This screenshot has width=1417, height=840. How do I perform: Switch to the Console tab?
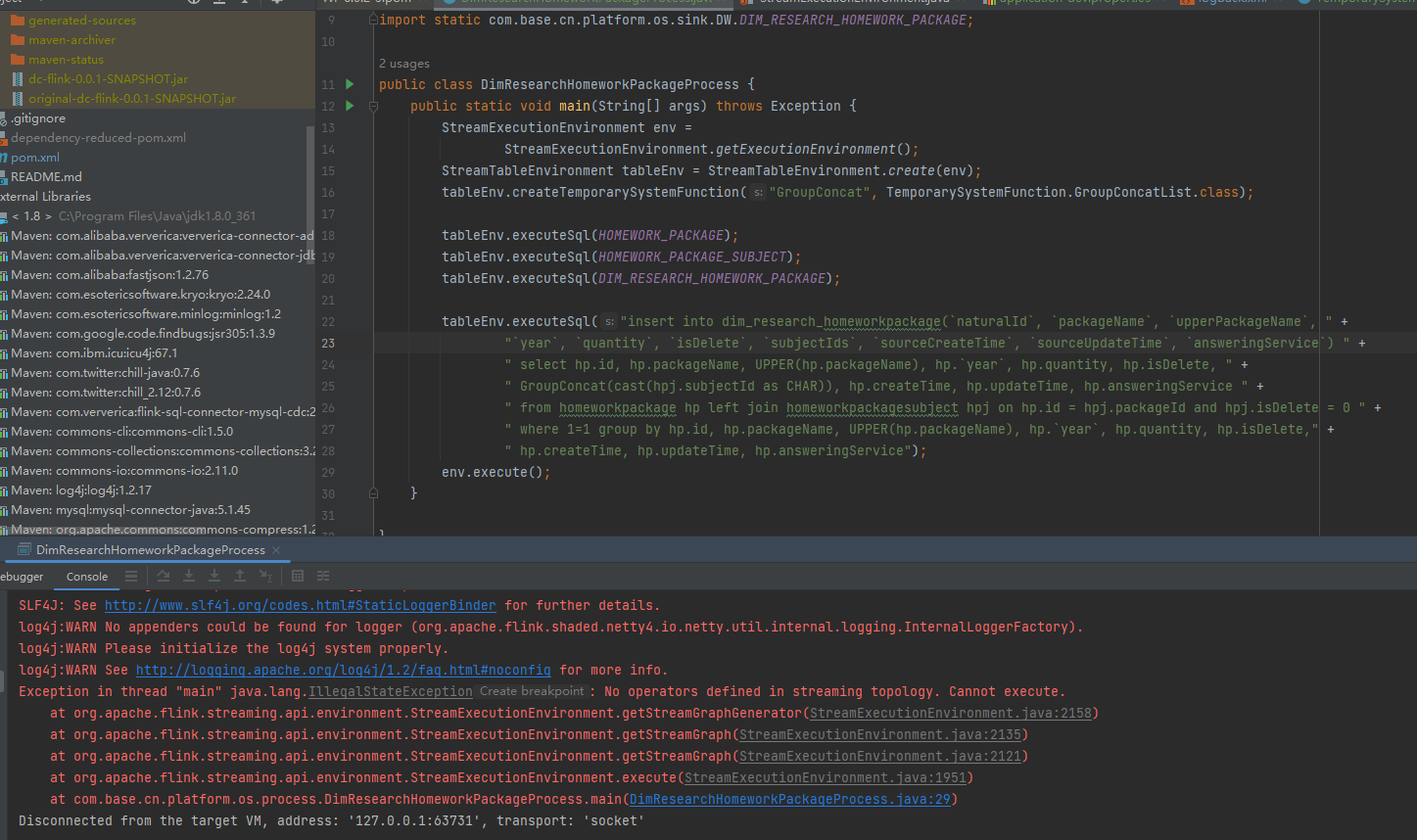[87, 577]
